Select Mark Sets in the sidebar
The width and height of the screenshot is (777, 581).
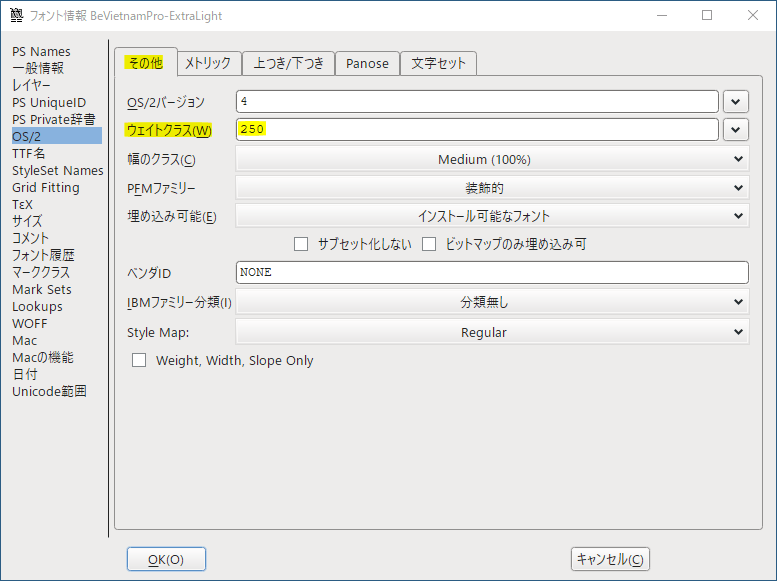tap(42, 289)
